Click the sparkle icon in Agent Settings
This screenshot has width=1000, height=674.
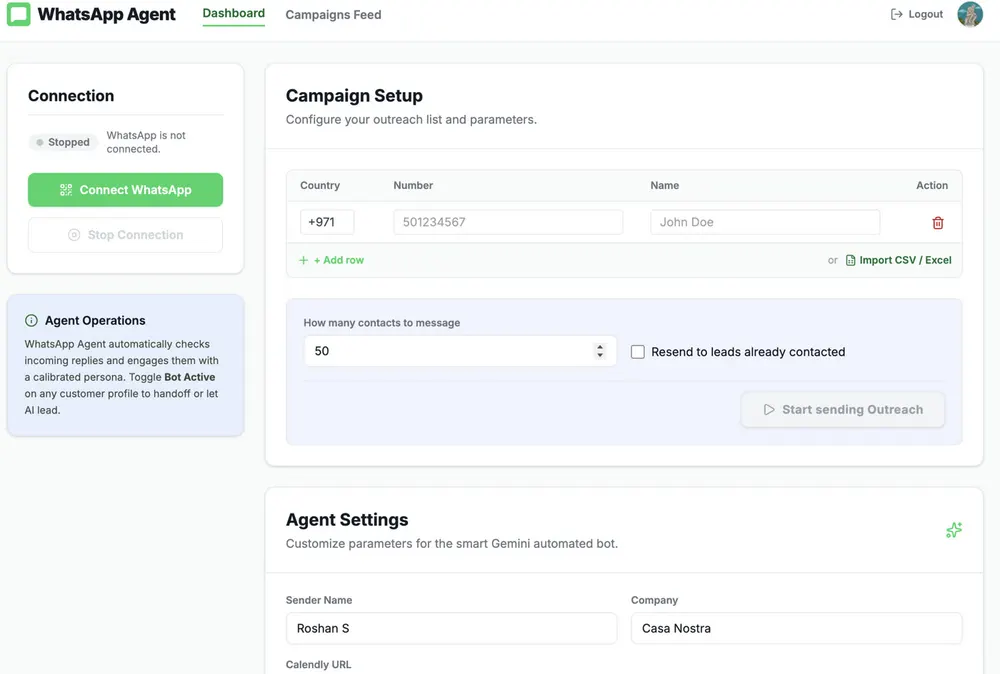(x=953, y=530)
